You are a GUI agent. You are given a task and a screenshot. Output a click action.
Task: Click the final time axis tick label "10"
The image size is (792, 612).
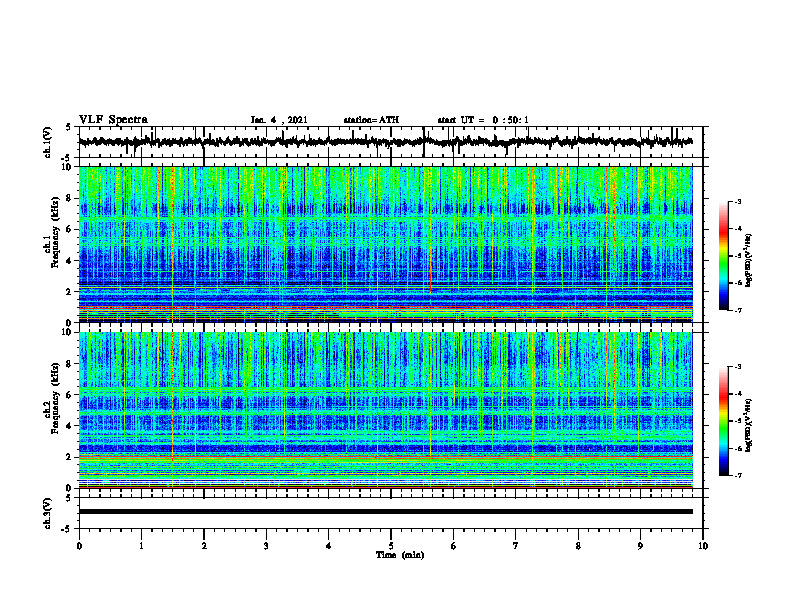coord(703,546)
